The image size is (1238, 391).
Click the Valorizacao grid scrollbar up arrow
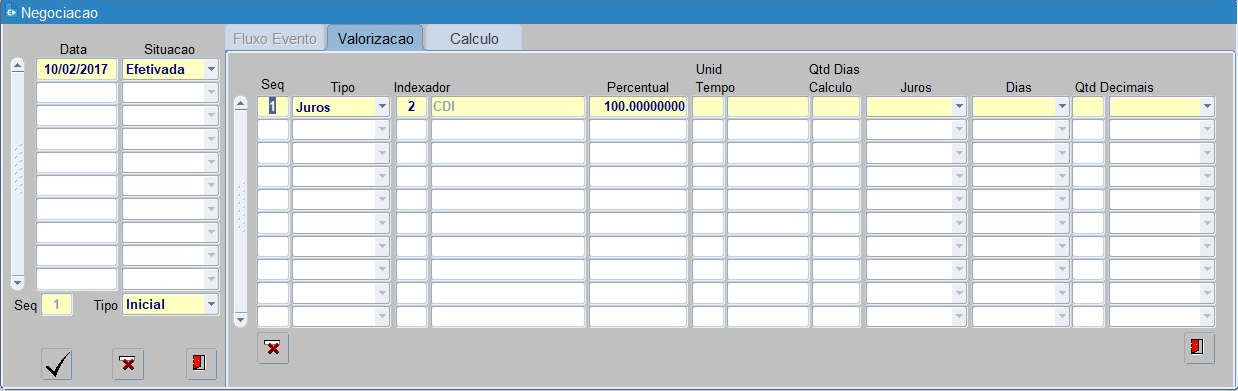click(x=240, y=103)
